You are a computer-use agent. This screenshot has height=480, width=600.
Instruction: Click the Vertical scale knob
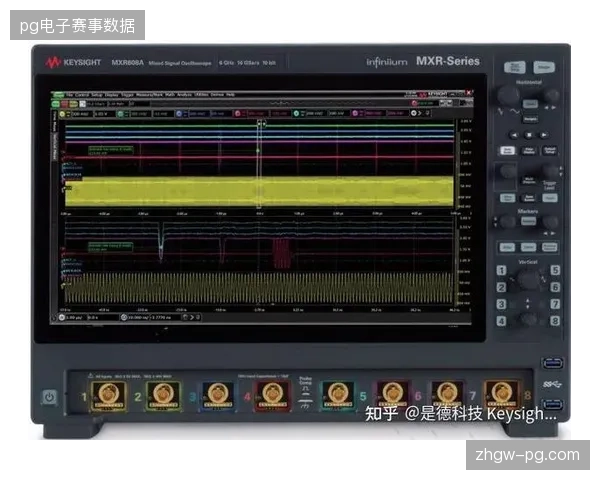[x=528, y=279]
